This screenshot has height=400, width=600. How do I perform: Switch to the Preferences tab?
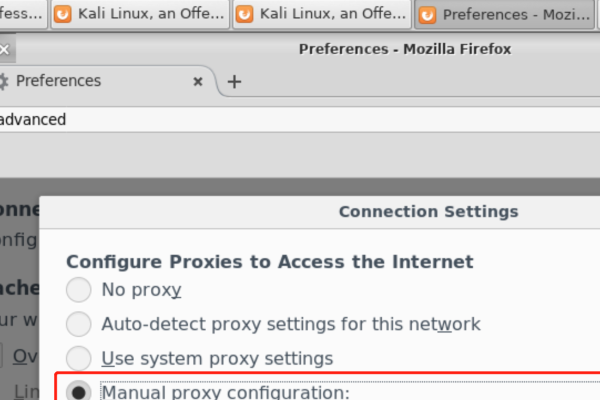click(x=90, y=82)
